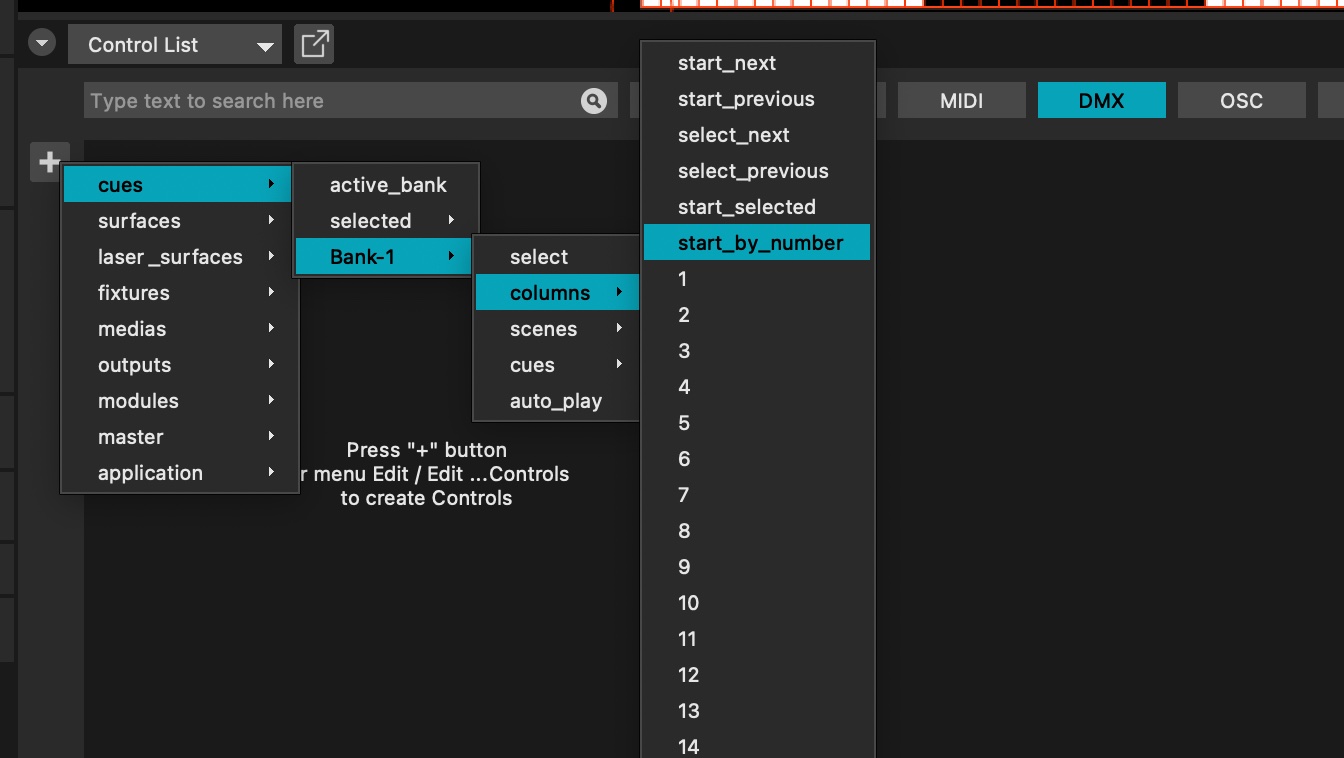Choose column 4

pyautogui.click(x=757, y=387)
